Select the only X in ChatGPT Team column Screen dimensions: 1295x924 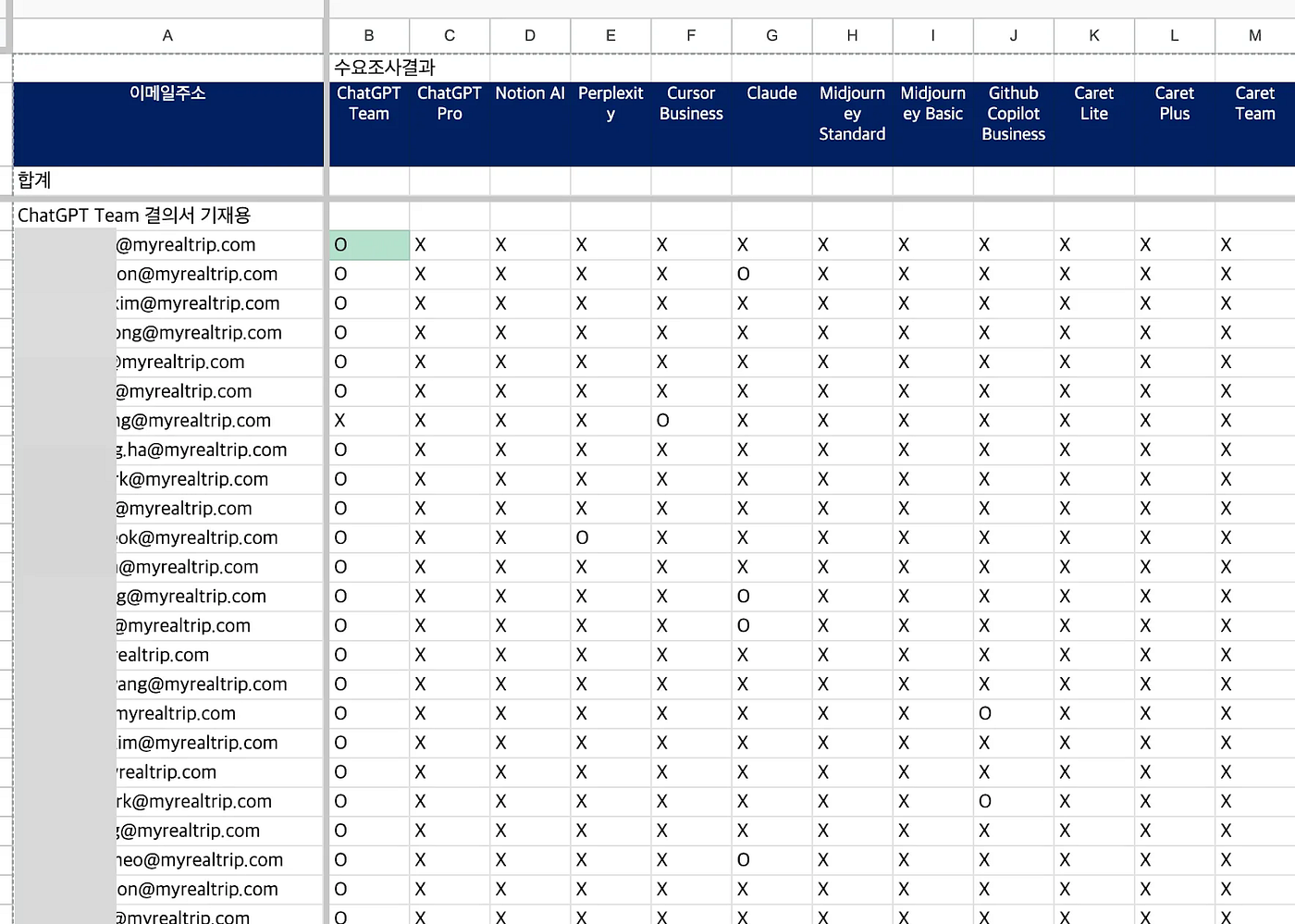(x=369, y=421)
